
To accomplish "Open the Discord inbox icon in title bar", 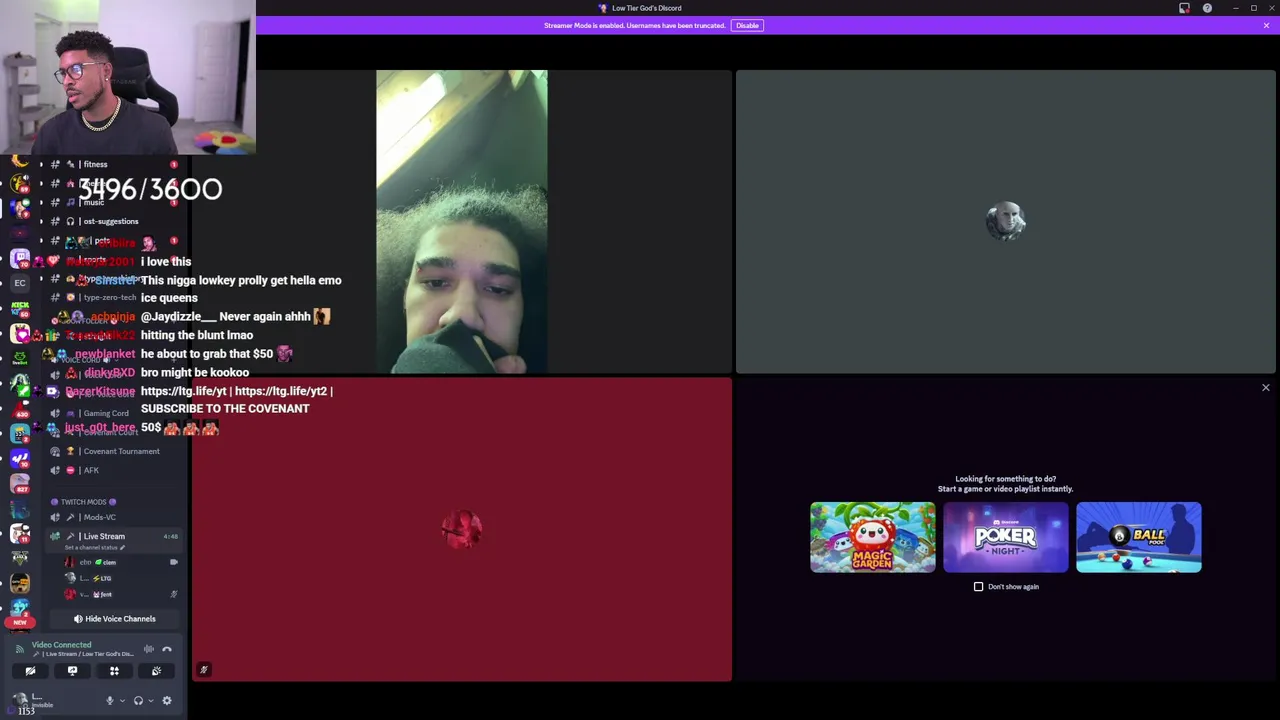I will [1185, 8].
